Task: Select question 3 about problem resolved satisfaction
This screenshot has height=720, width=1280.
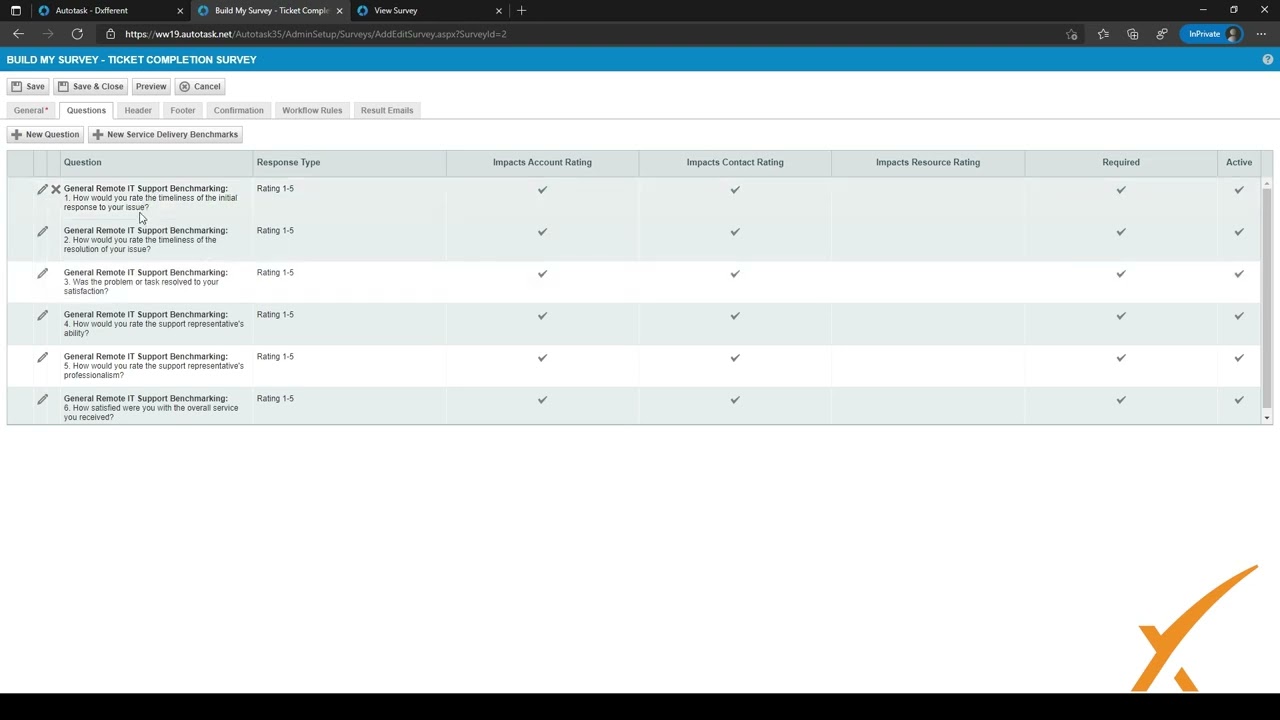Action: [145, 282]
